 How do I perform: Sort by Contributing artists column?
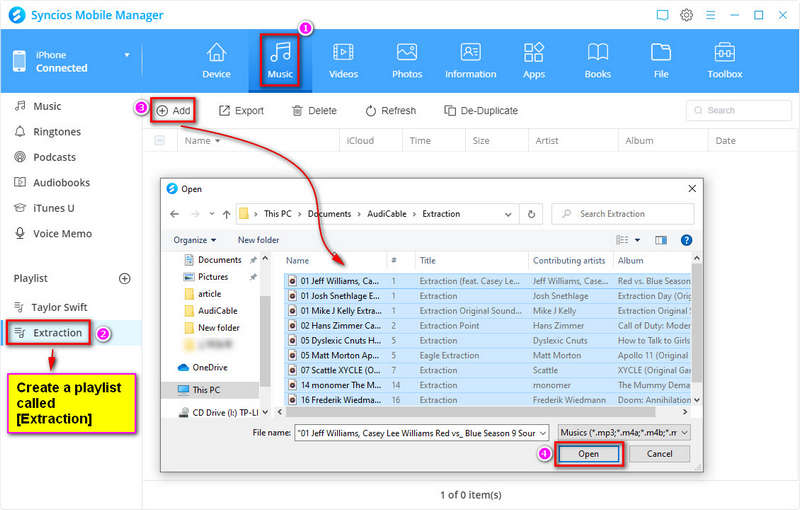point(569,261)
